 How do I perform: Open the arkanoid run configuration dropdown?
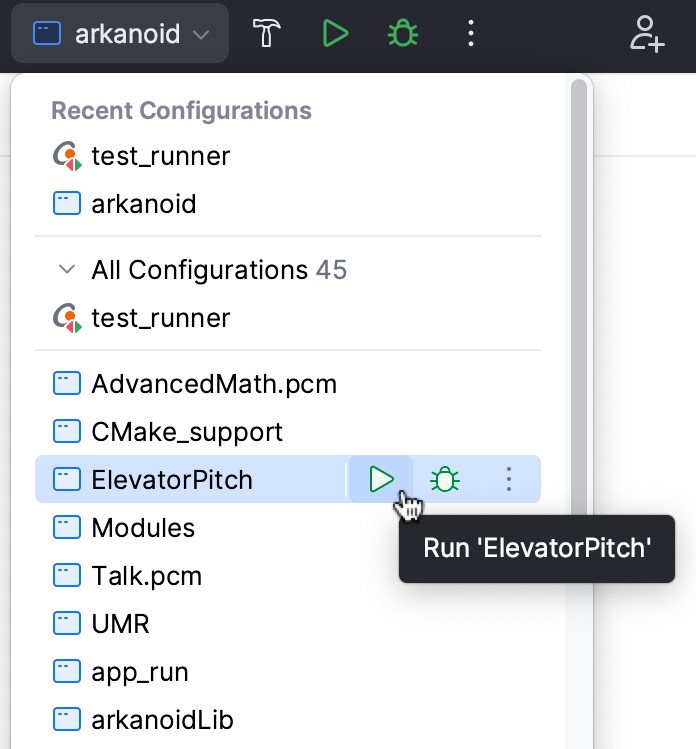coord(121,34)
